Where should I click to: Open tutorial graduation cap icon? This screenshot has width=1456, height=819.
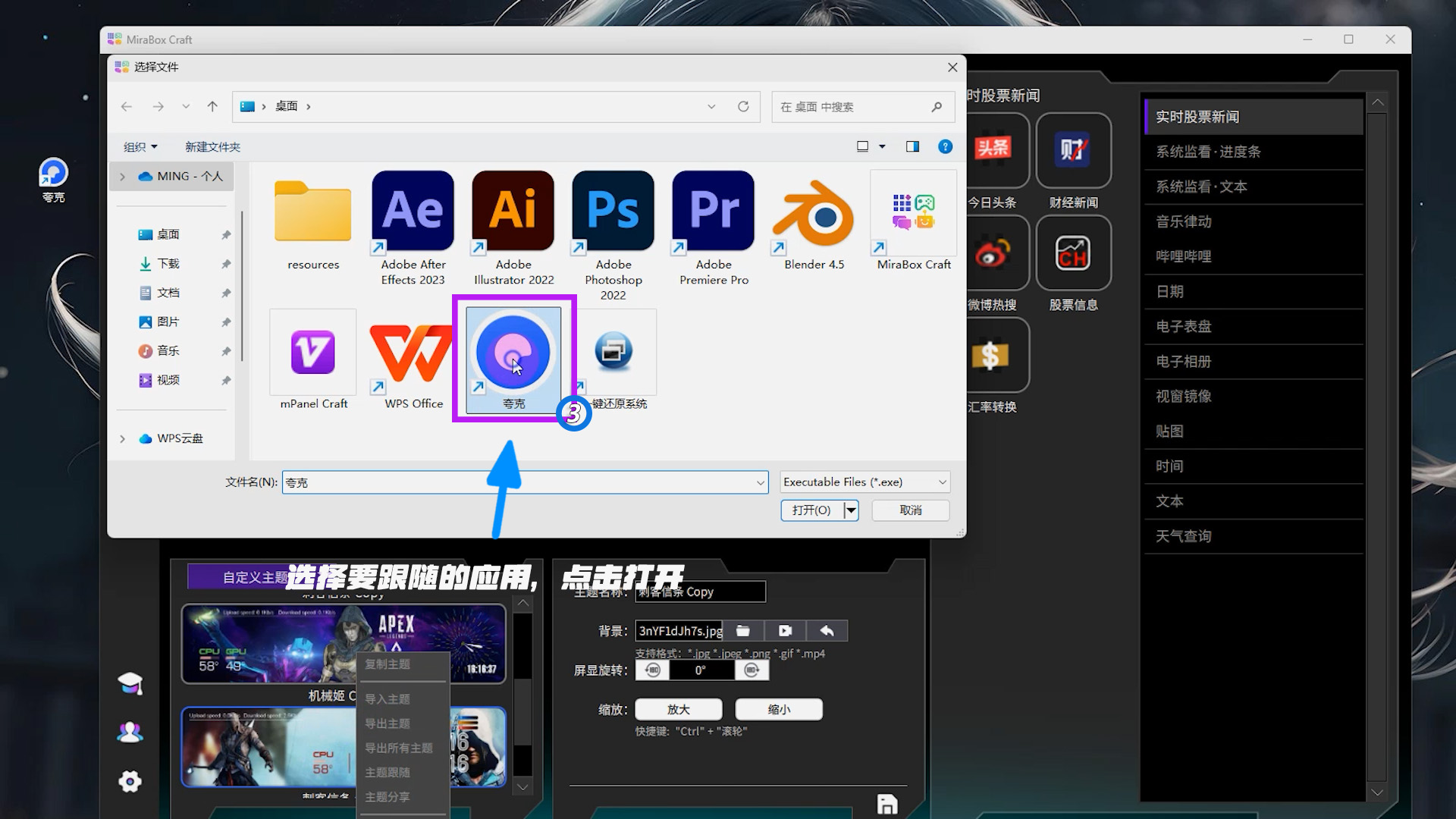(130, 683)
